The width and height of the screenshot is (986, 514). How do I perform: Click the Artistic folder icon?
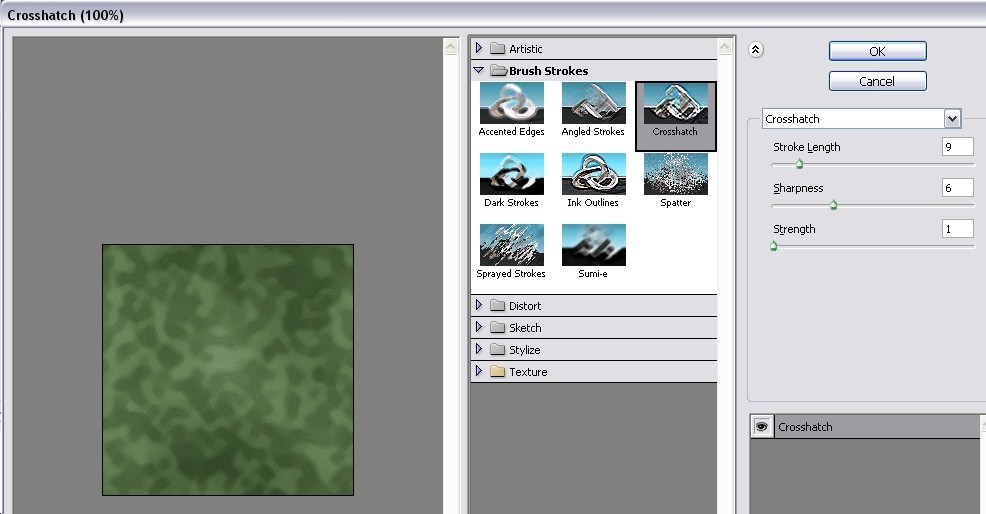pyautogui.click(x=497, y=48)
